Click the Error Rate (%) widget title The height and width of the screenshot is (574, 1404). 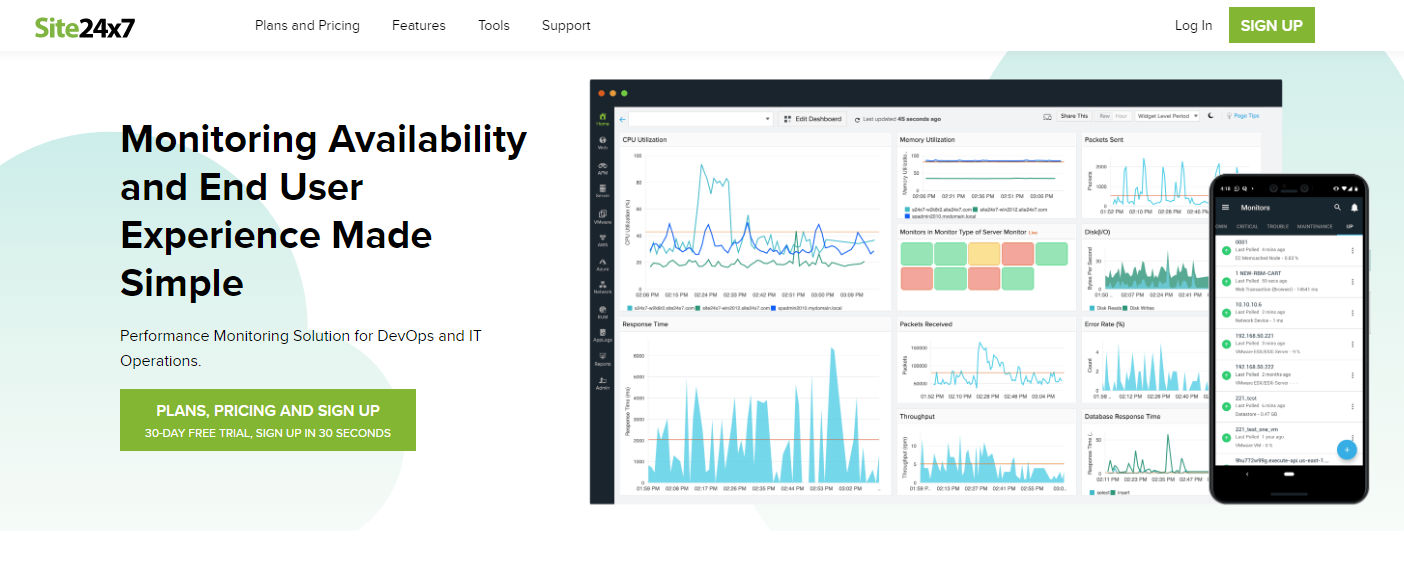click(x=1105, y=324)
